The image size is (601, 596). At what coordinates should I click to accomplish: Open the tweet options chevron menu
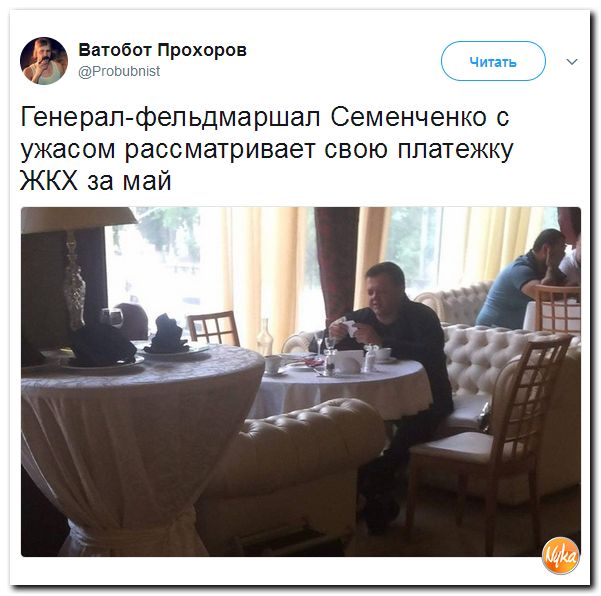pos(571,62)
